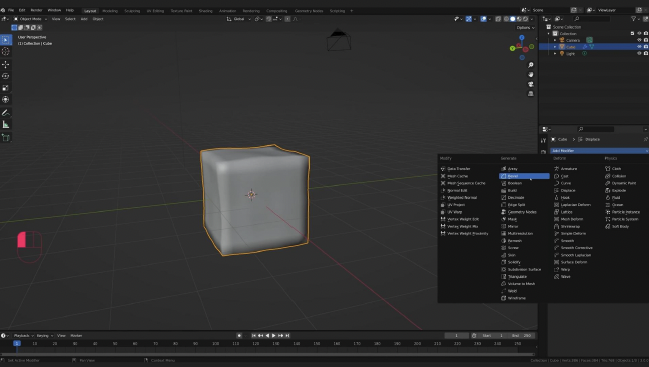
Task: Click the Tool tab icon in Properties editor
Action: click(543, 141)
